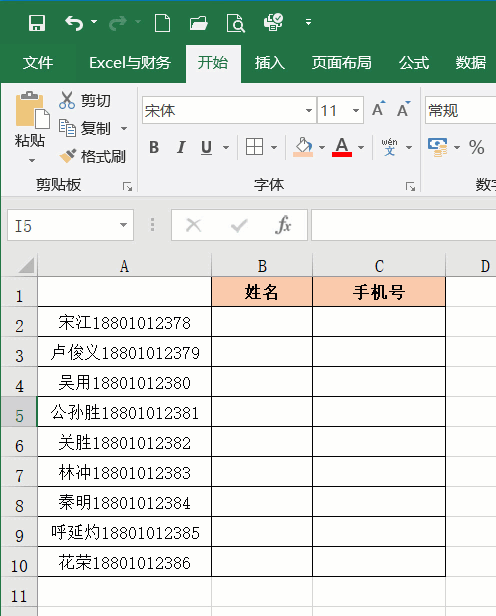Open fill color dropdown arrow
The image size is (496, 616).
pos(322,148)
